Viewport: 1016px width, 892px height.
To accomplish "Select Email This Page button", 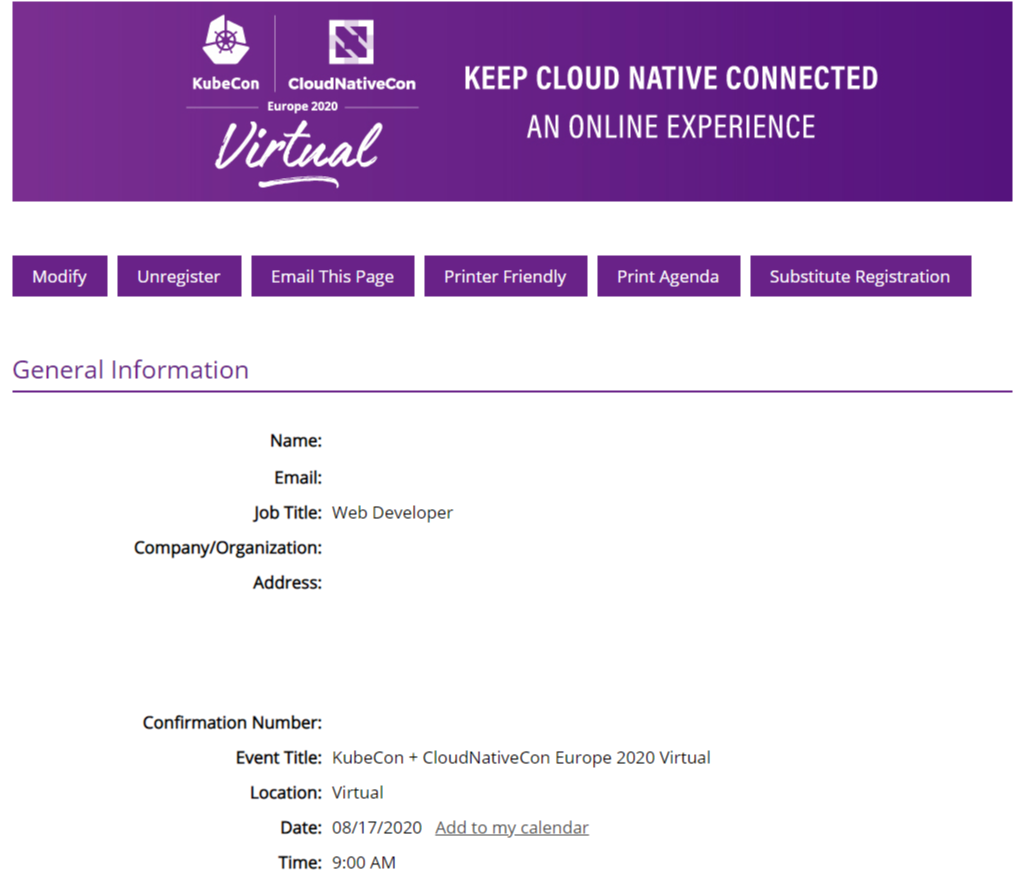I will 332,276.
